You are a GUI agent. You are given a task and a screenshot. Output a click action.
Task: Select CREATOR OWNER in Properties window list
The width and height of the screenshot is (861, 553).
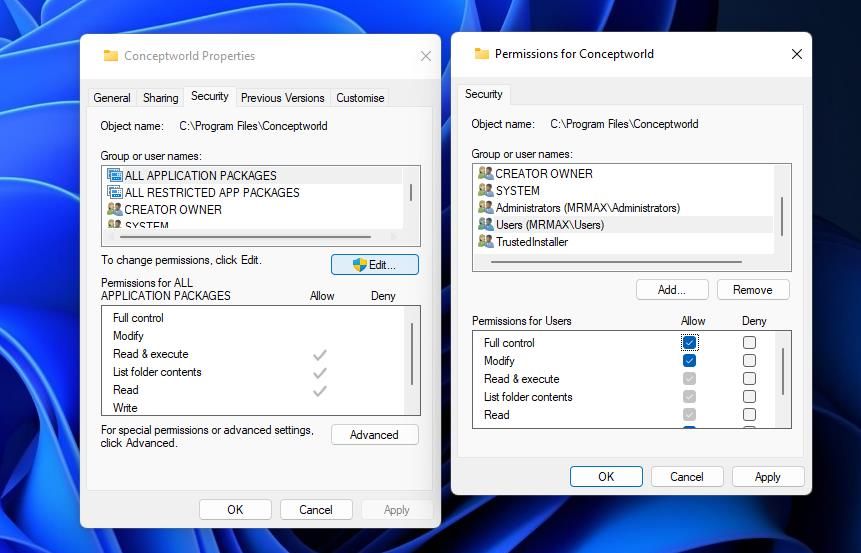click(254, 209)
